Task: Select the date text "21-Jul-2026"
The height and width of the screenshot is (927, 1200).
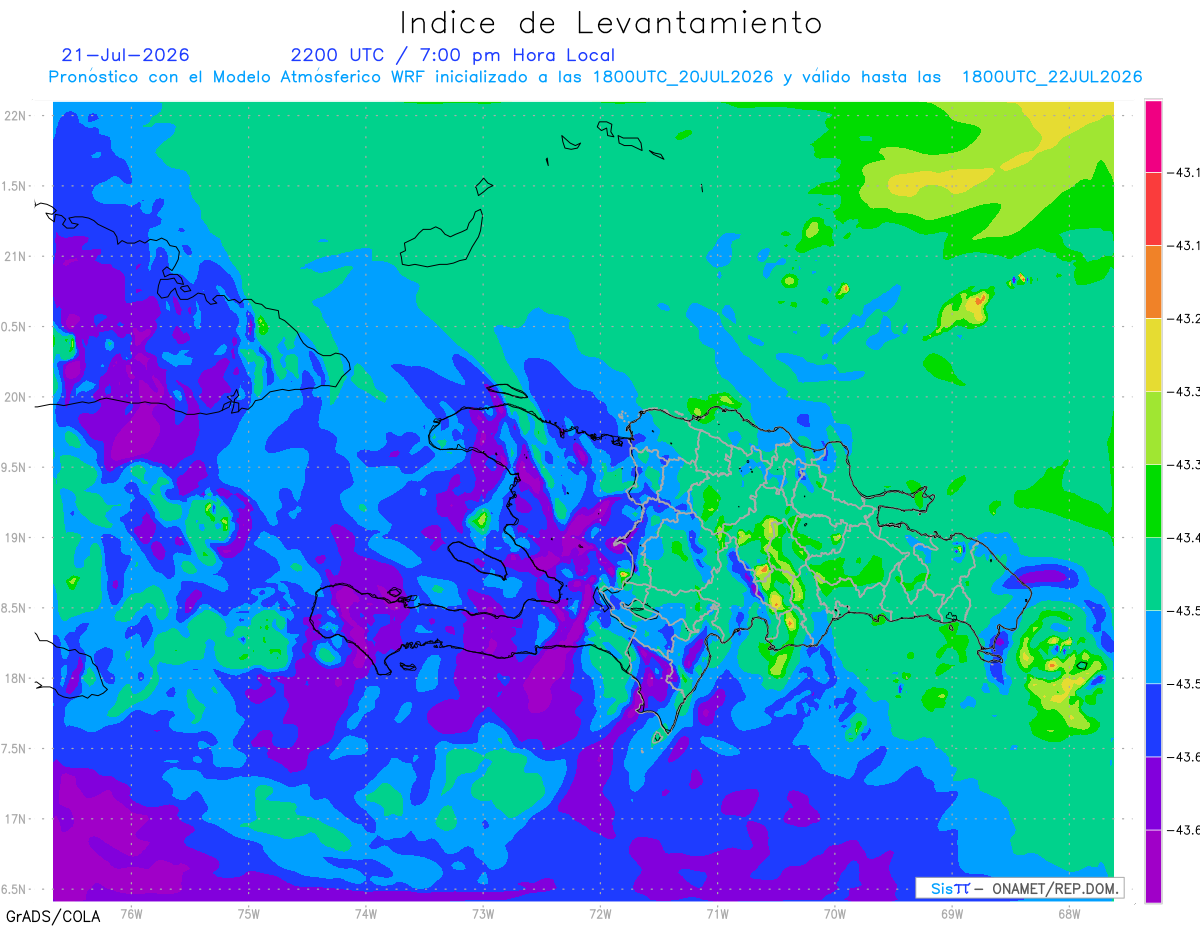Action: coord(125,55)
